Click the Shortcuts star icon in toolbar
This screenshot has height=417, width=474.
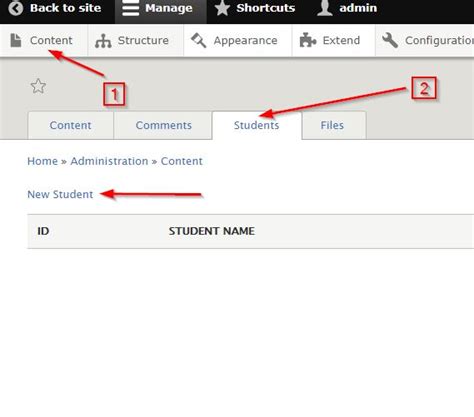click(222, 8)
